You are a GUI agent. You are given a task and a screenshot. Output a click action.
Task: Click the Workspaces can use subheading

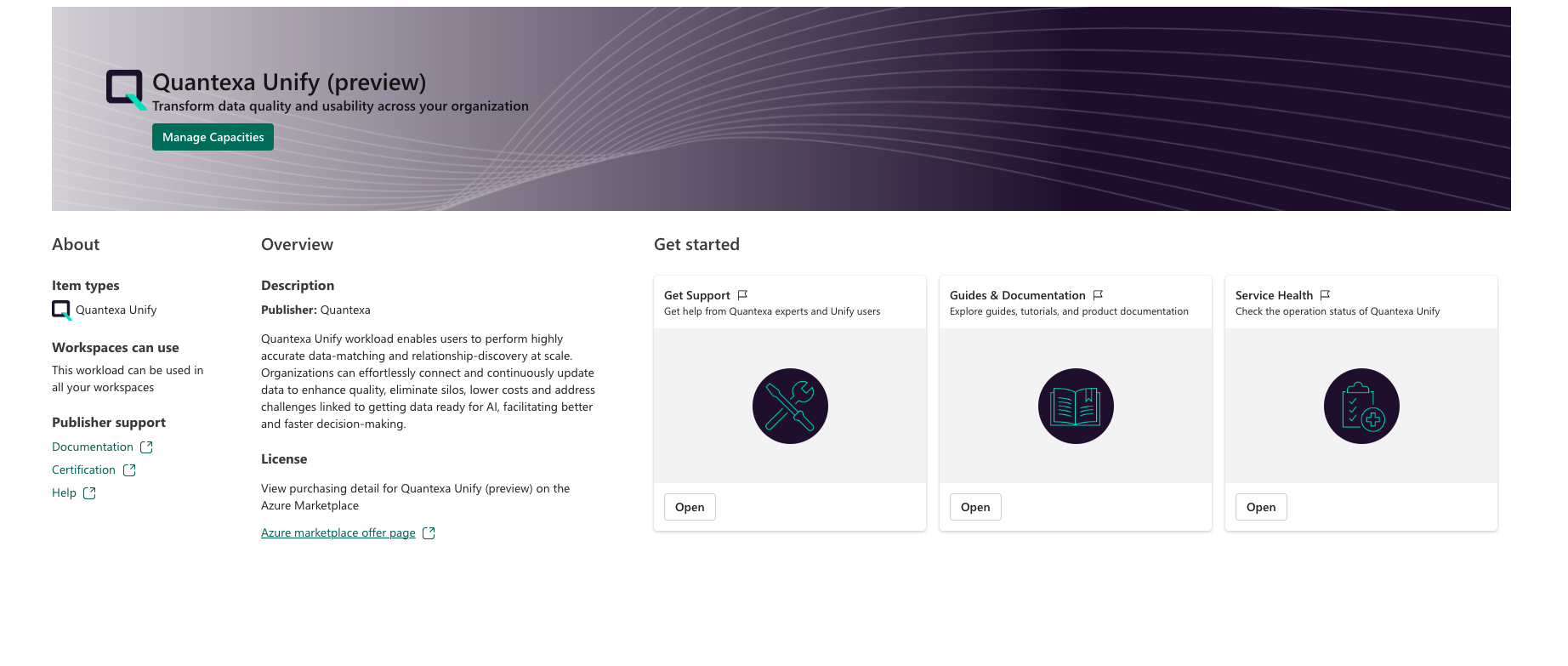point(116,347)
